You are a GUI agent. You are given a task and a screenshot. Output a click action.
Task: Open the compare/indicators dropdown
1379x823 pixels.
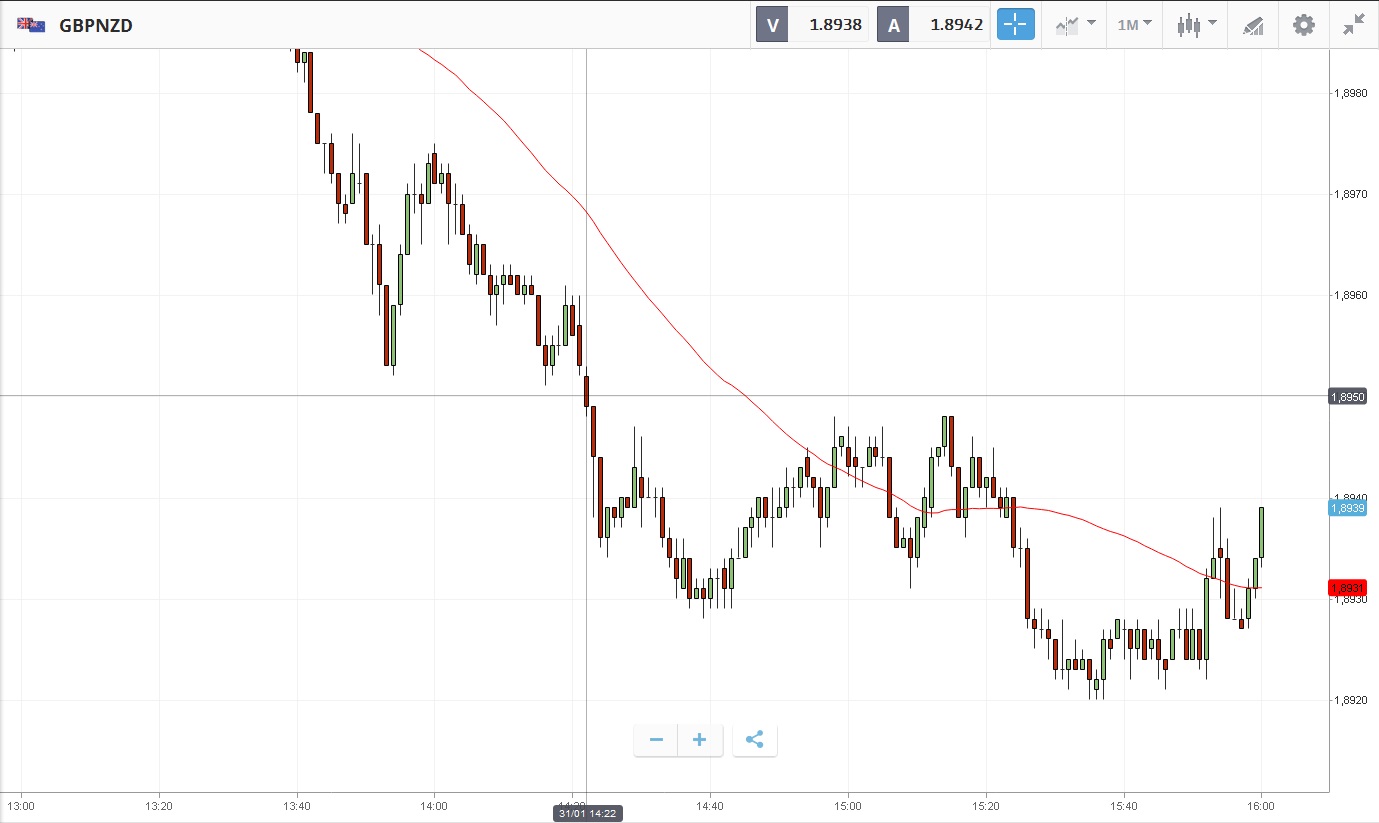point(1075,25)
